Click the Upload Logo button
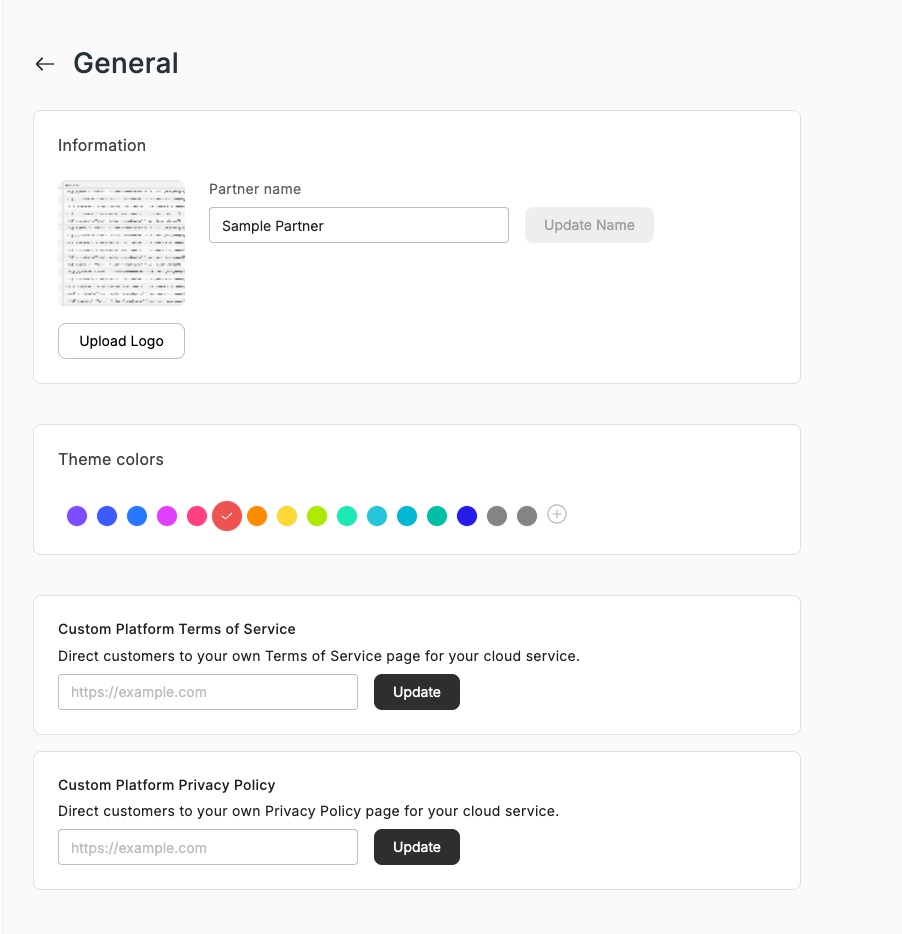The image size is (902, 934). 122,341
